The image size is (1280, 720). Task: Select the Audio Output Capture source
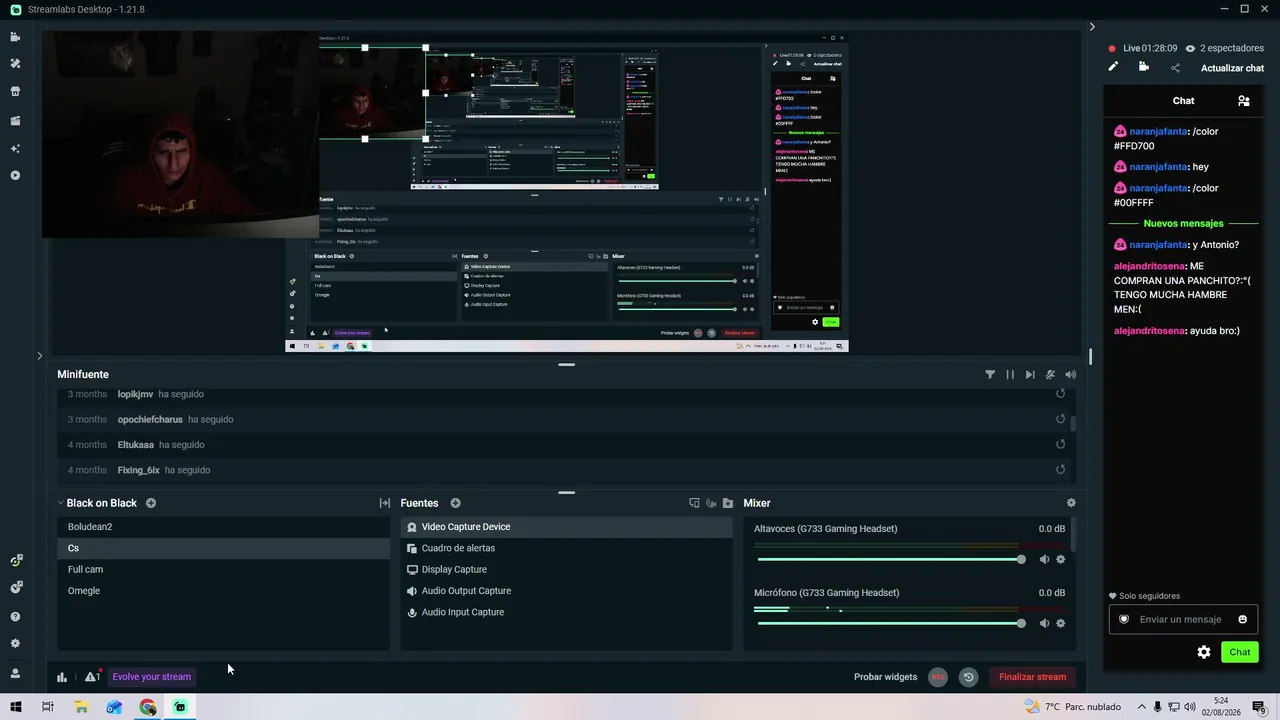(x=567, y=591)
